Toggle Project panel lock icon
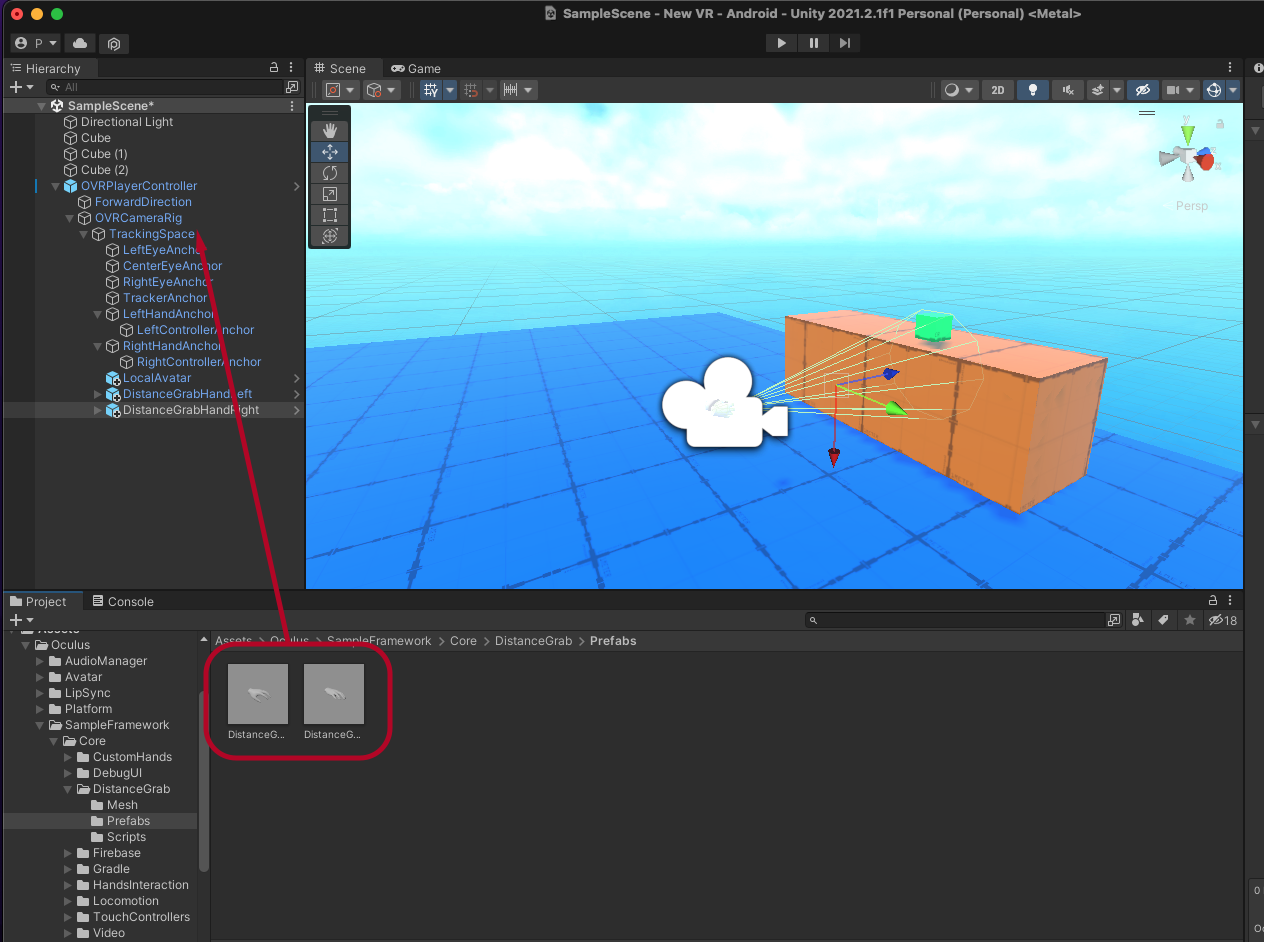 click(1213, 601)
